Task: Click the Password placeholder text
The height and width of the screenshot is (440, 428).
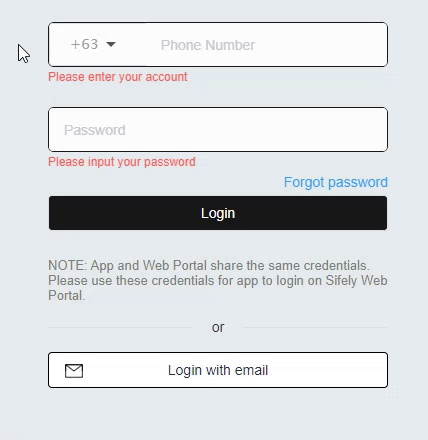Action: [x=95, y=130]
